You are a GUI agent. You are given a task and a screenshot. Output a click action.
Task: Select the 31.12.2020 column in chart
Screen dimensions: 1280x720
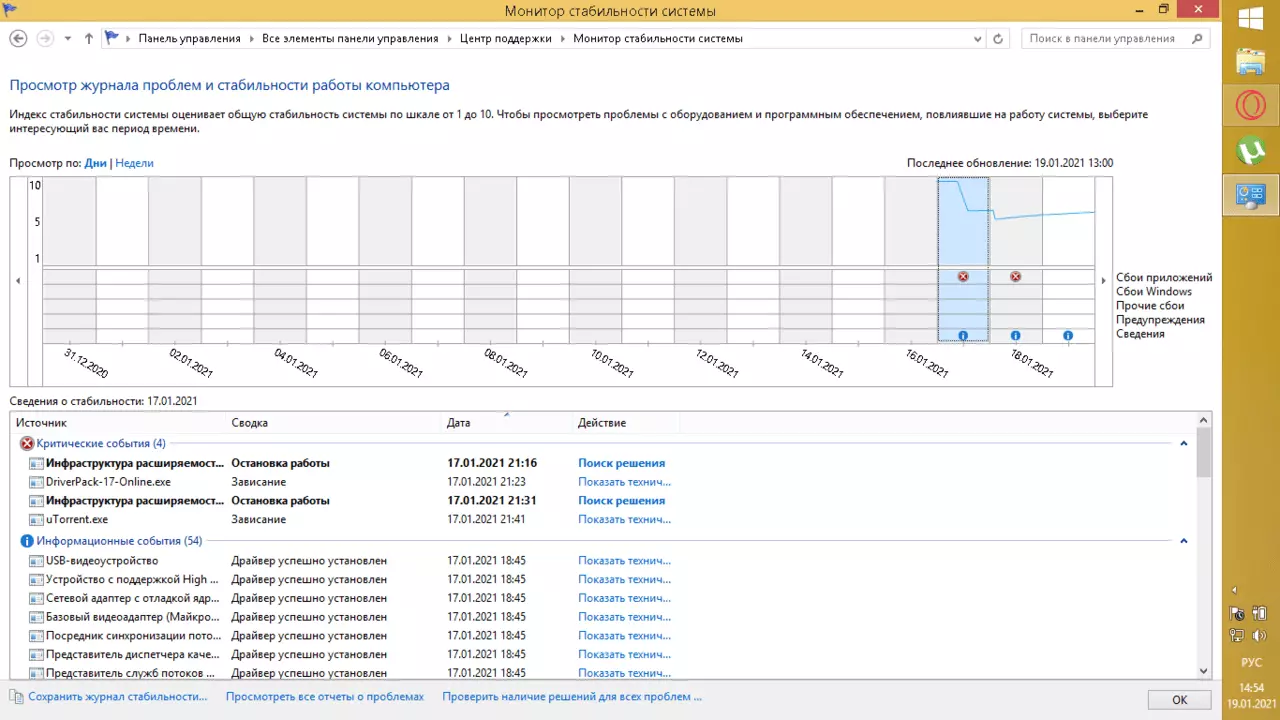(x=70, y=260)
